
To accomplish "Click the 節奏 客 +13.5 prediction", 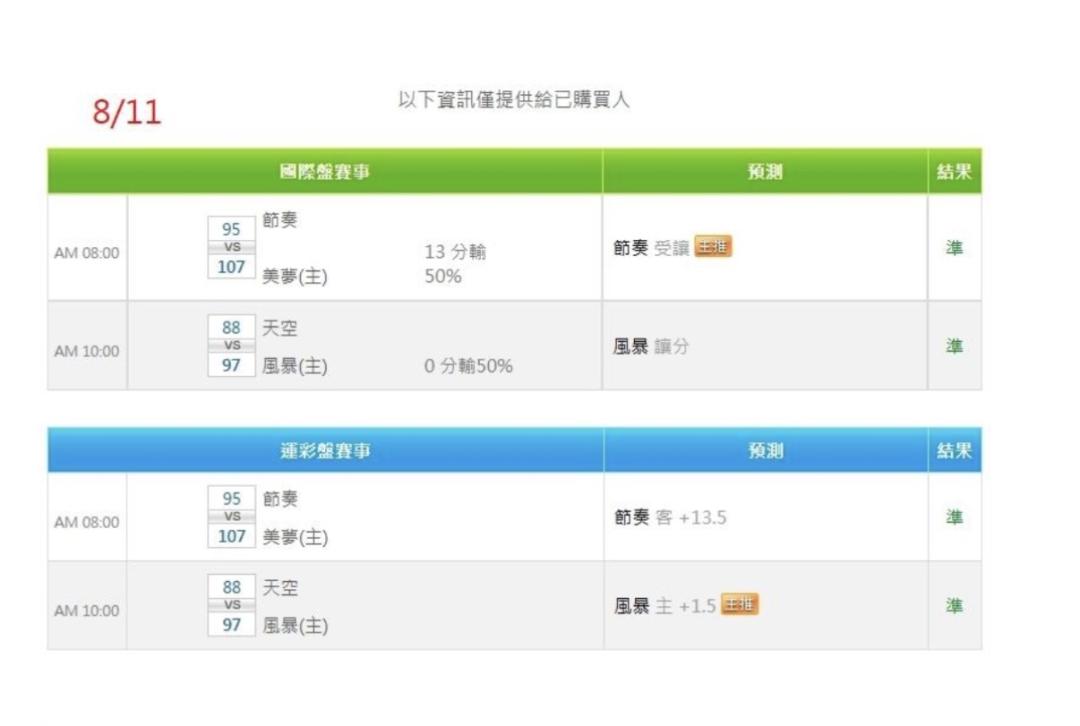I will 670,517.
